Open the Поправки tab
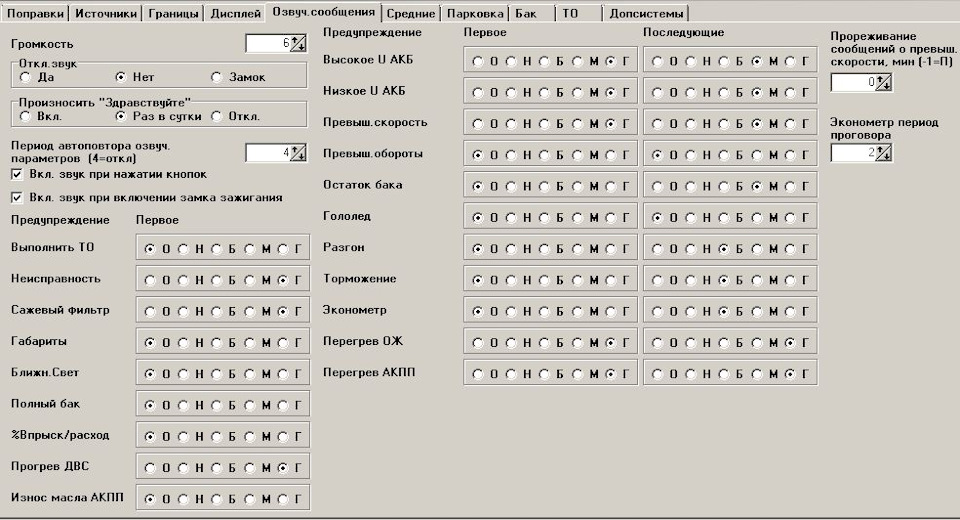Screen dimensions: 960x520 pyautogui.click(x=35, y=13)
